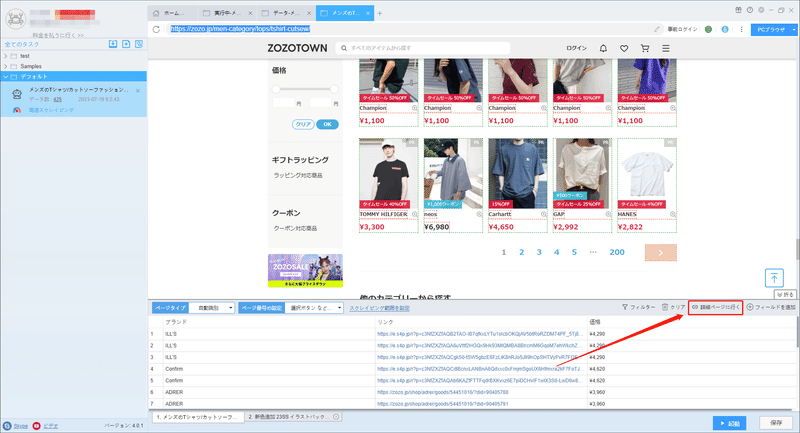
Task: Click the Skype icon at sidebar bottom
Action: pos(7,426)
